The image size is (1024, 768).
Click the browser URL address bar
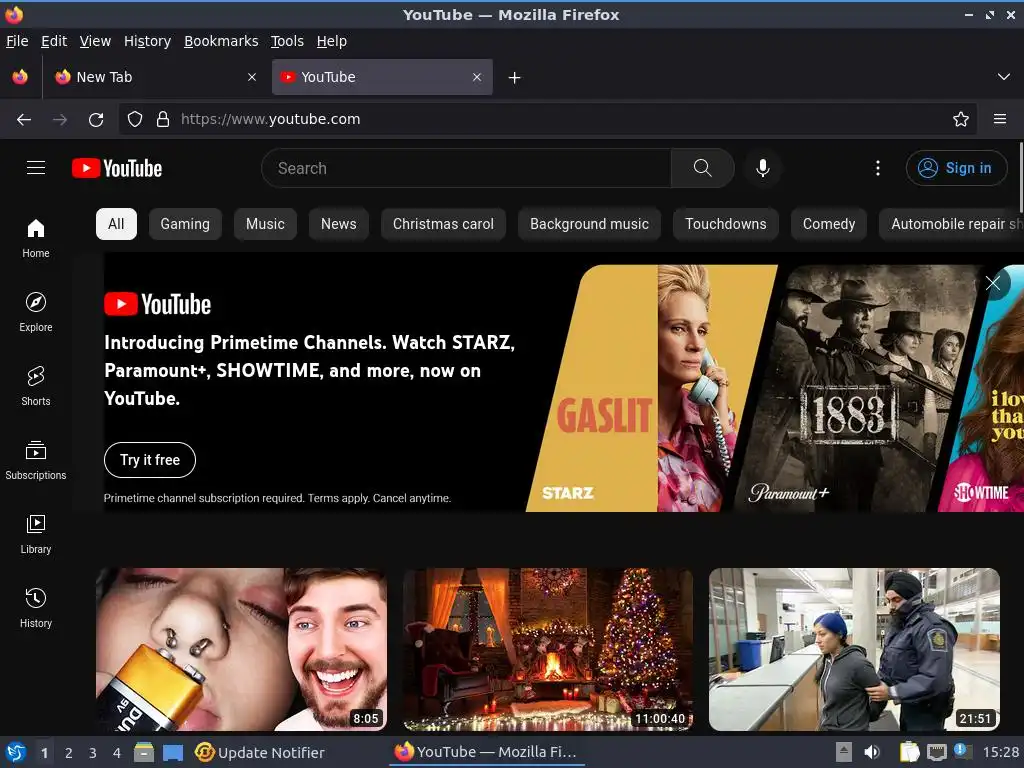point(549,120)
